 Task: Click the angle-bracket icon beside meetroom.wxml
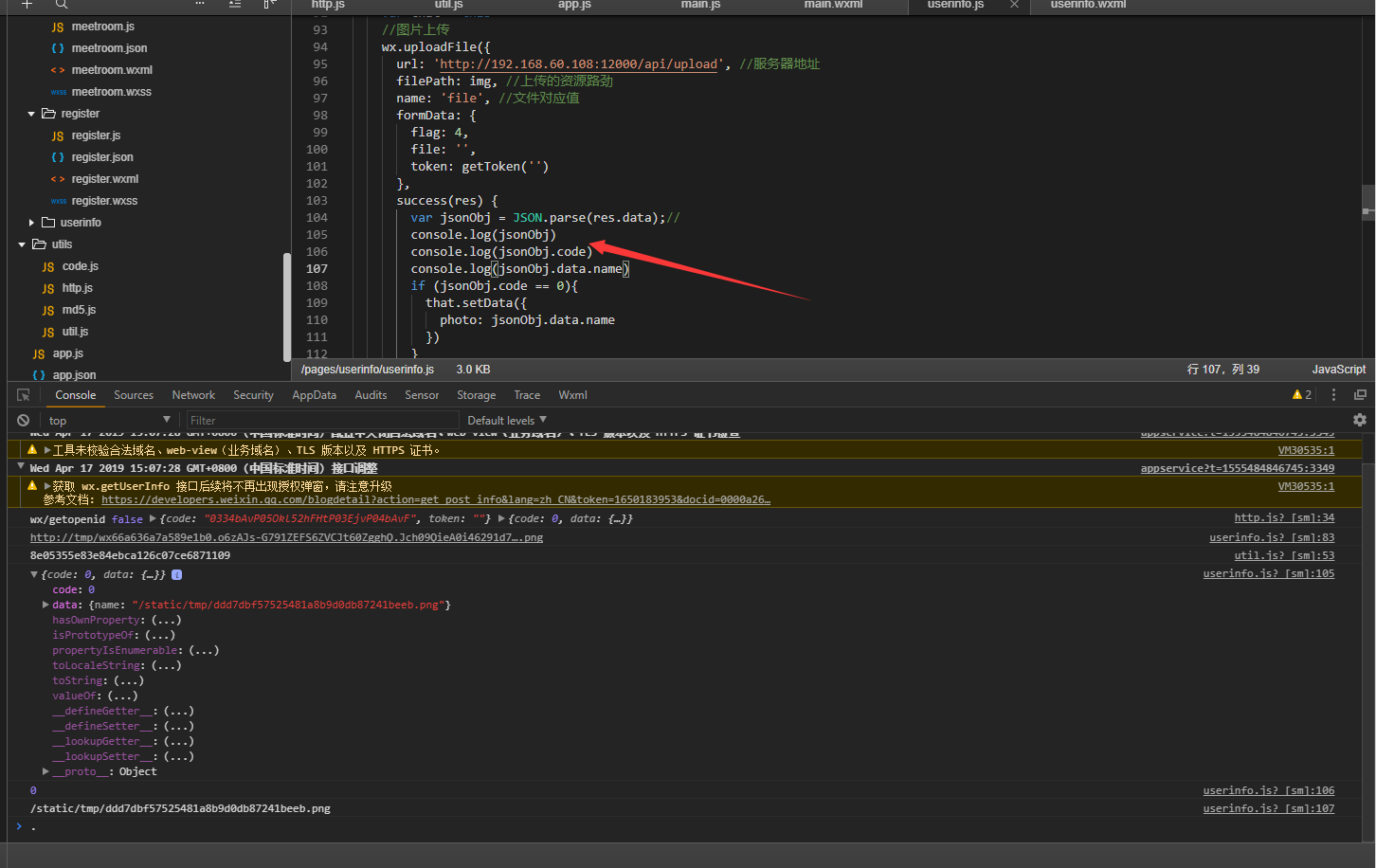(58, 70)
